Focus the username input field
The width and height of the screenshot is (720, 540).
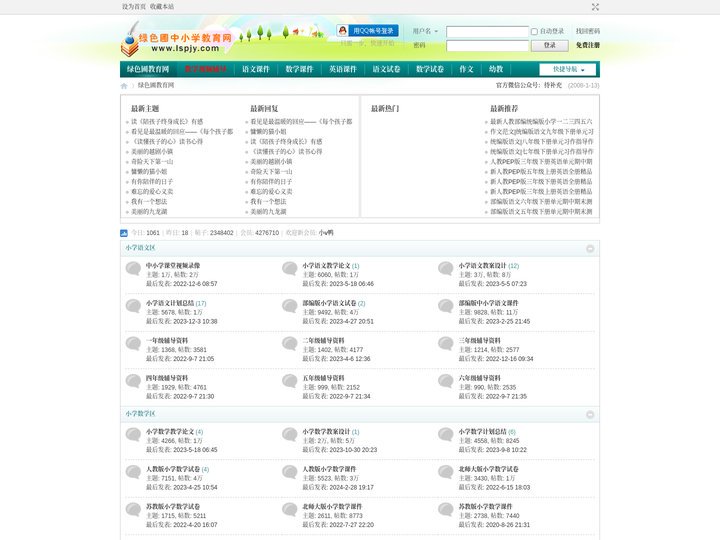(x=487, y=32)
